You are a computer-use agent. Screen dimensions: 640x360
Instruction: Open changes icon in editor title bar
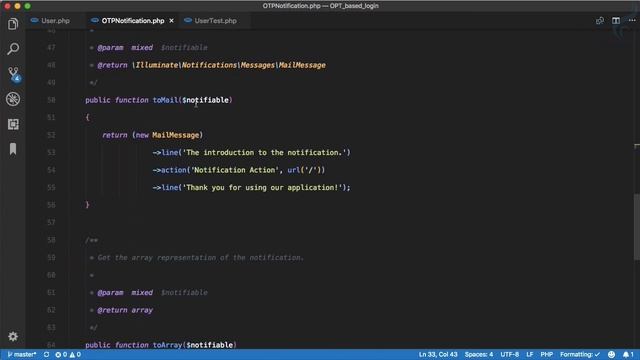[x=600, y=20]
